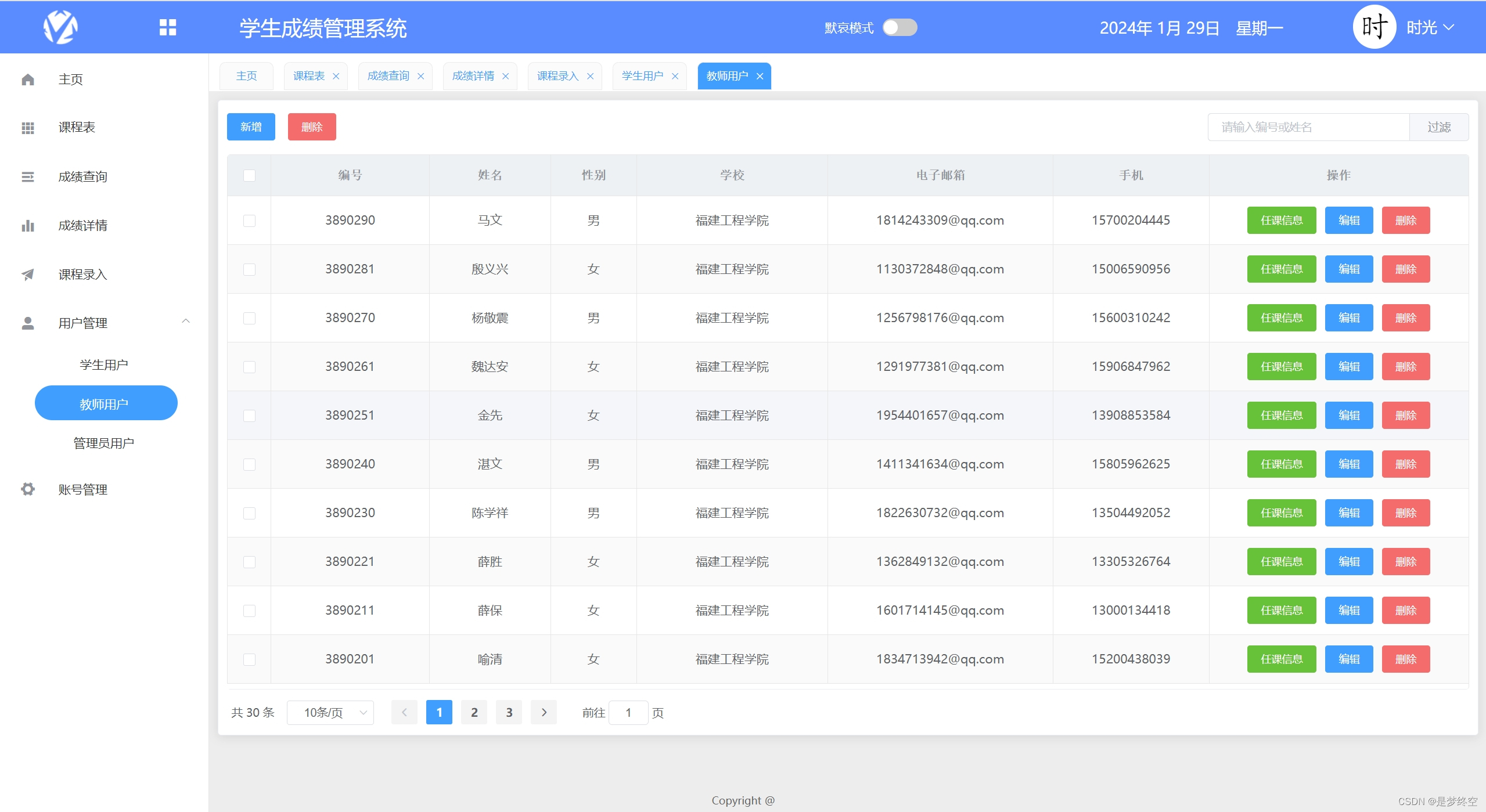The height and width of the screenshot is (812, 1486).
Task: View 任课信息 for 马文
Action: coord(1282,221)
